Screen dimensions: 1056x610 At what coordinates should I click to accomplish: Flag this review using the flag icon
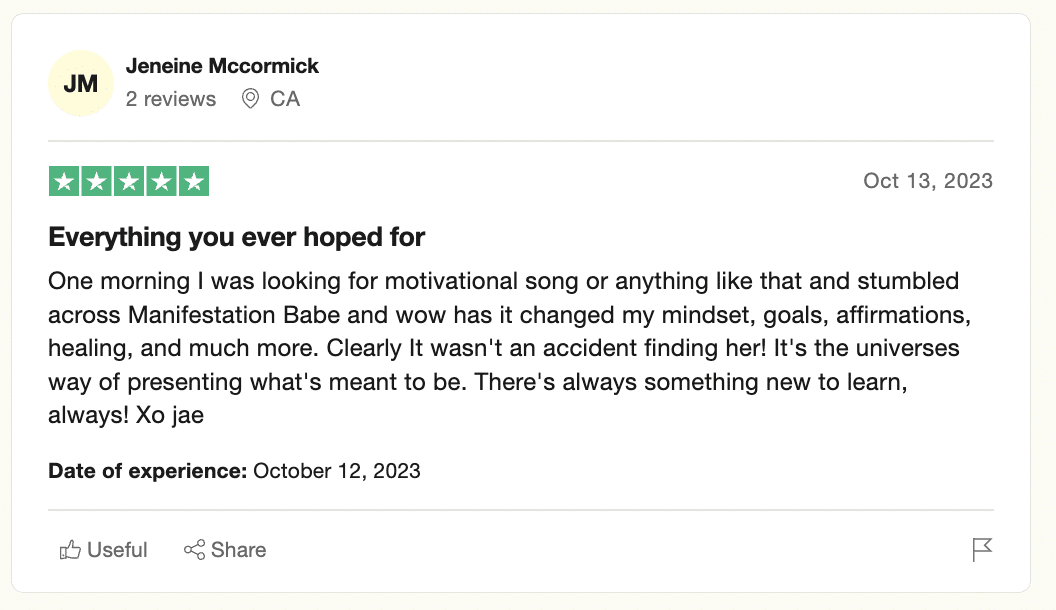click(982, 549)
